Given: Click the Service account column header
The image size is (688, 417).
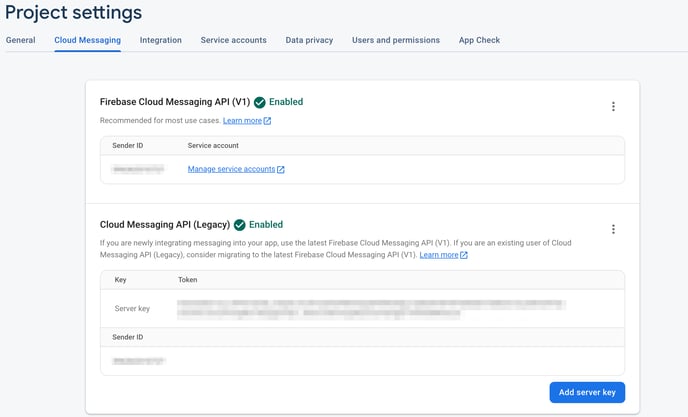Looking at the screenshot, I should (213, 146).
